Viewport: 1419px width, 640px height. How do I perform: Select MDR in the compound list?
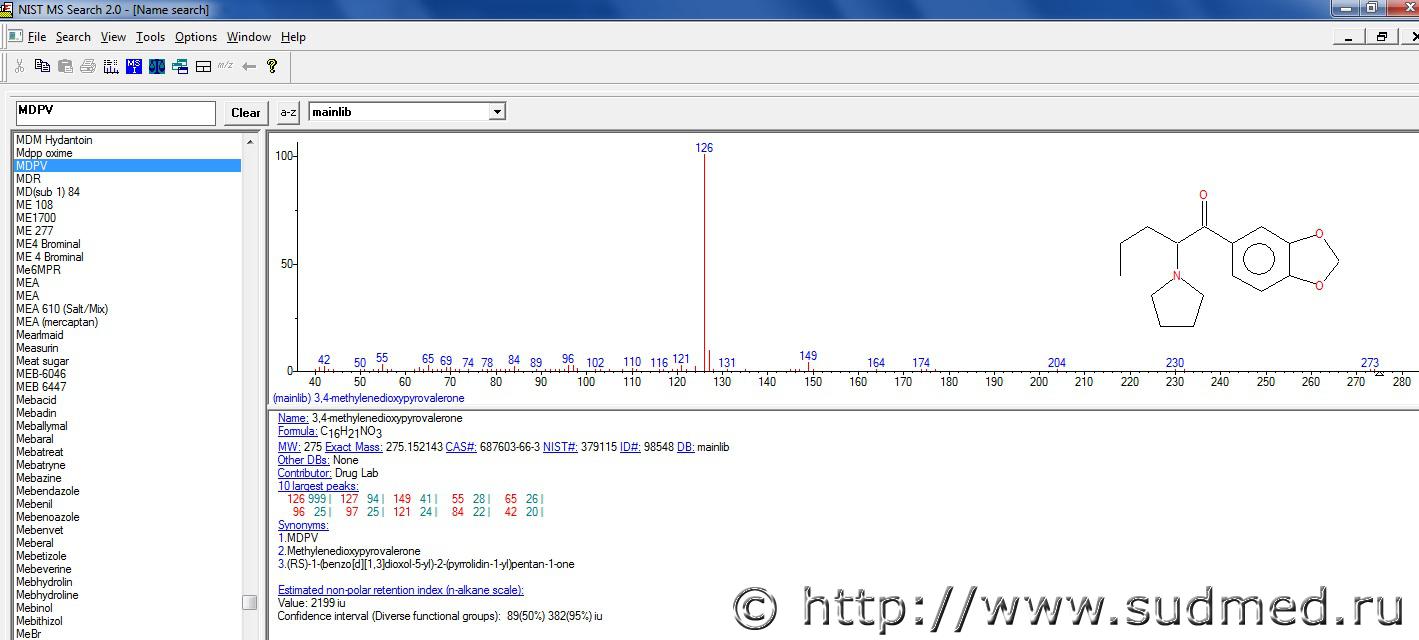(x=28, y=179)
